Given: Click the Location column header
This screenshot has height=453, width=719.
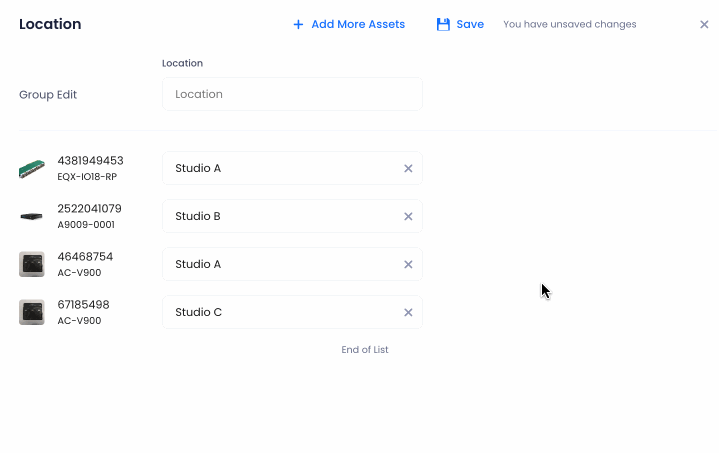Looking at the screenshot, I should 183,63.
